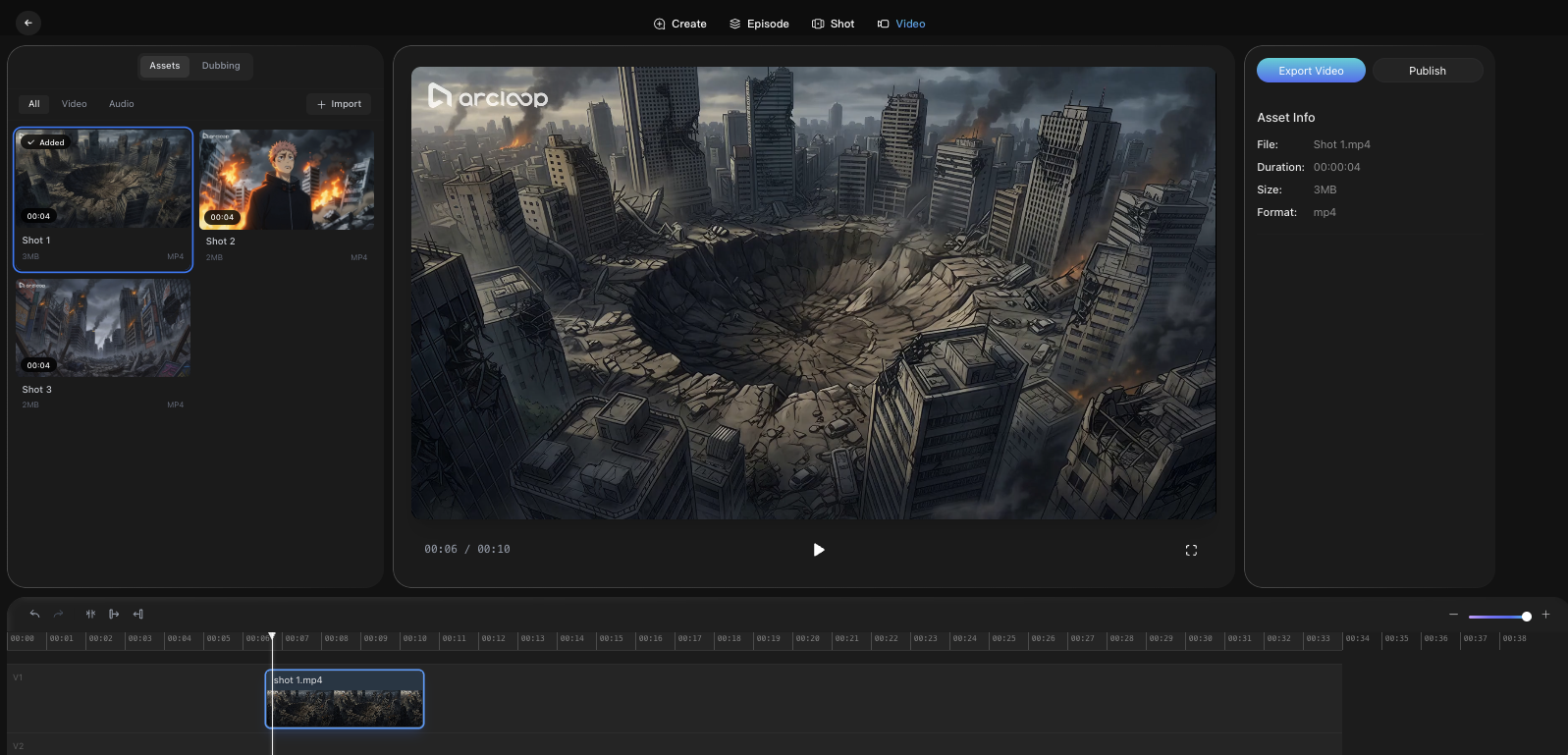Play the video preview
The height and width of the screenshot is (755, 1568).
(819, 550)
